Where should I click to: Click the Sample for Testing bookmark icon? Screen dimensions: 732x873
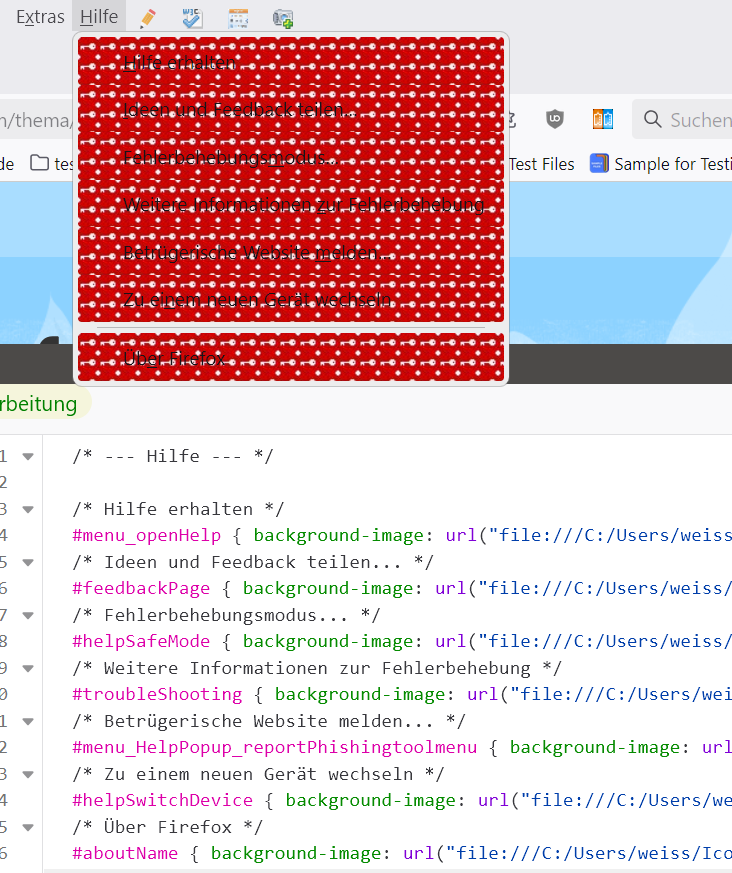click(x=599, y=164)
